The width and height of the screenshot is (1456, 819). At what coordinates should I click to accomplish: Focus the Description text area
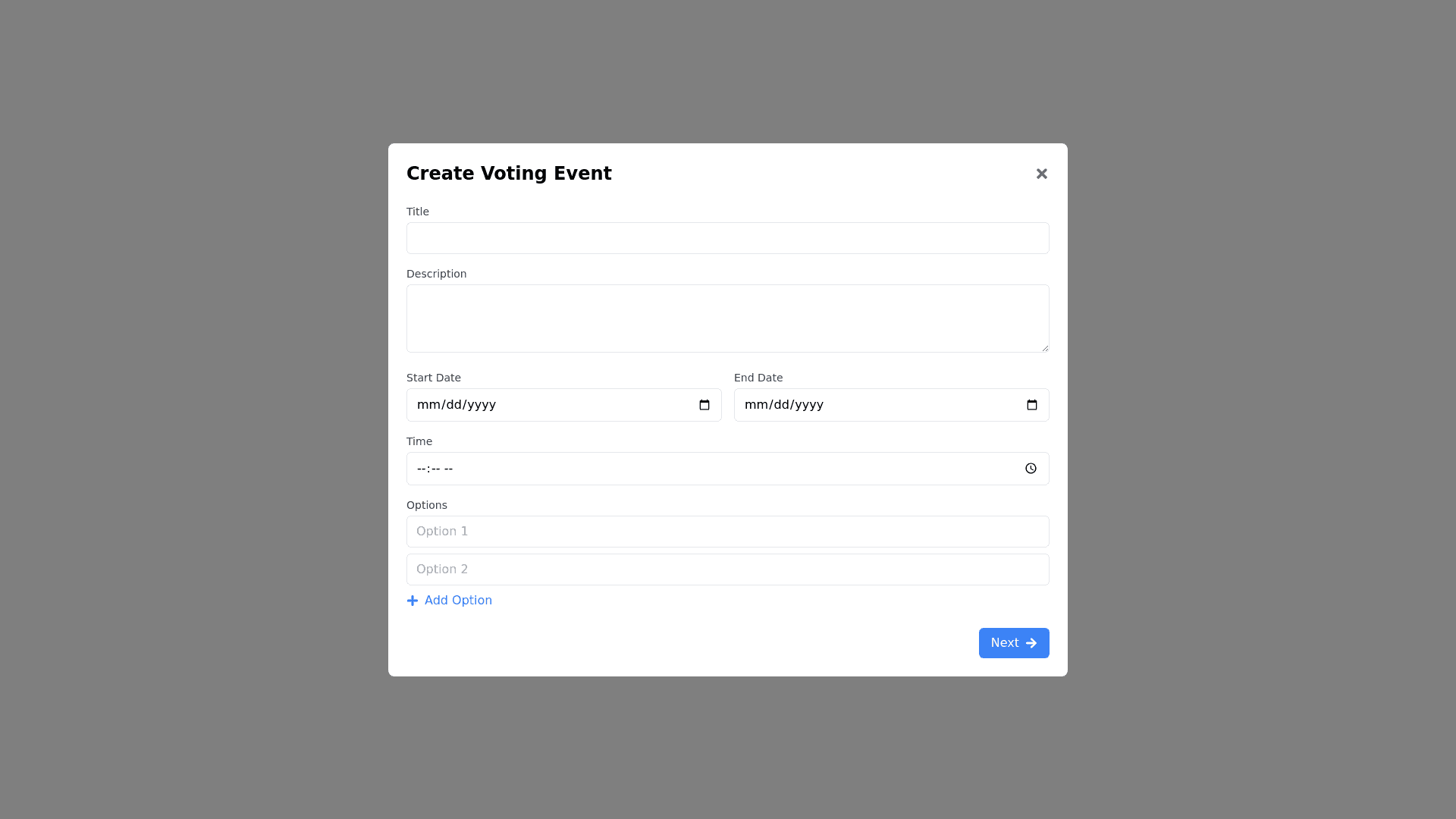coord(727,318)
